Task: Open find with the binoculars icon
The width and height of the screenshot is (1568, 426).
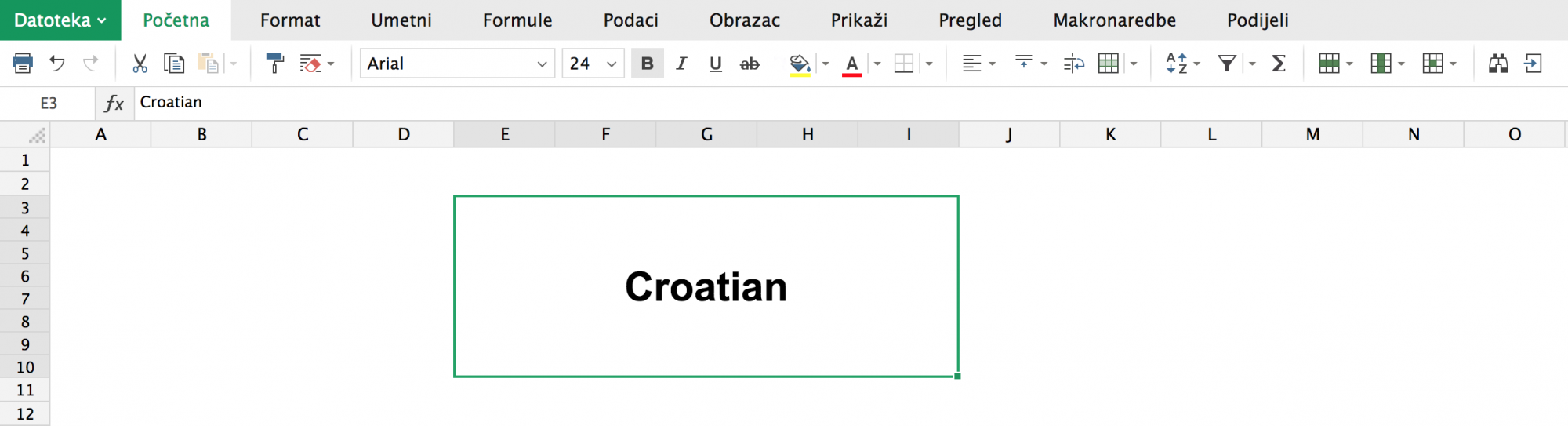Action: pos(1498,64)
